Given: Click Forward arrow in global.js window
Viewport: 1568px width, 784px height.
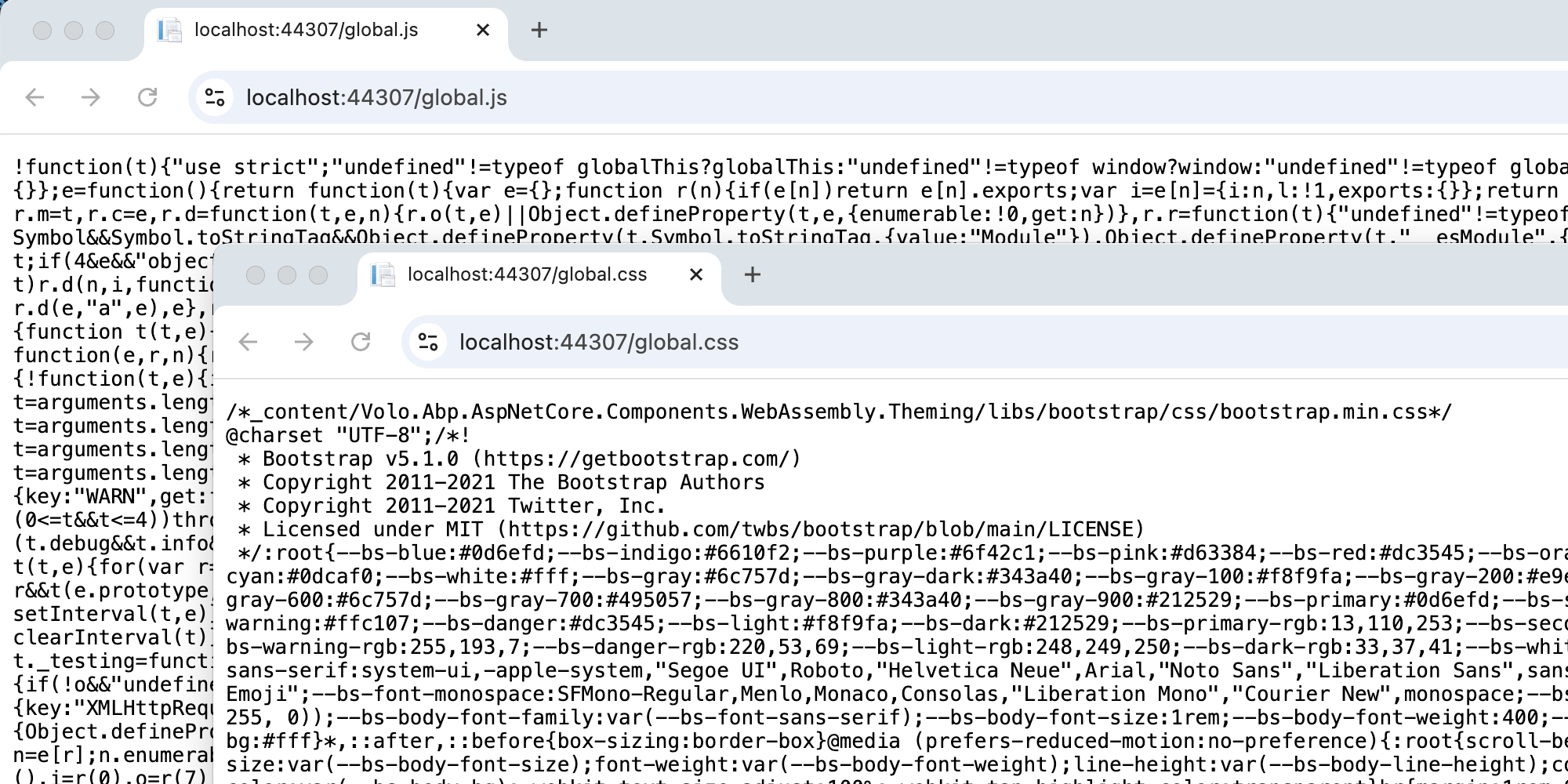Looking at the screenshot, I should tap(91, 97).
